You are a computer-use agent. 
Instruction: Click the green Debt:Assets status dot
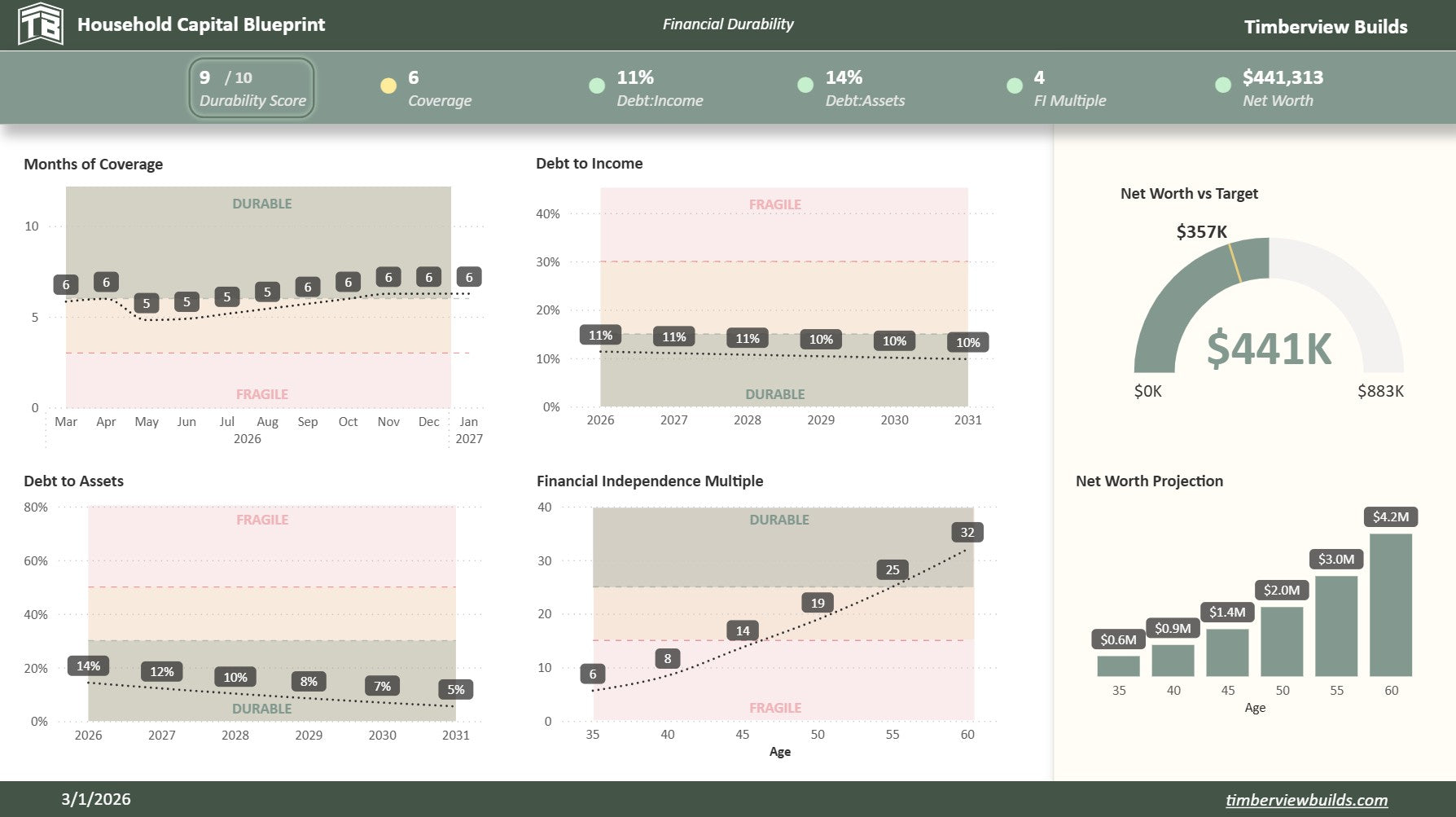click(x=805, y=86)
